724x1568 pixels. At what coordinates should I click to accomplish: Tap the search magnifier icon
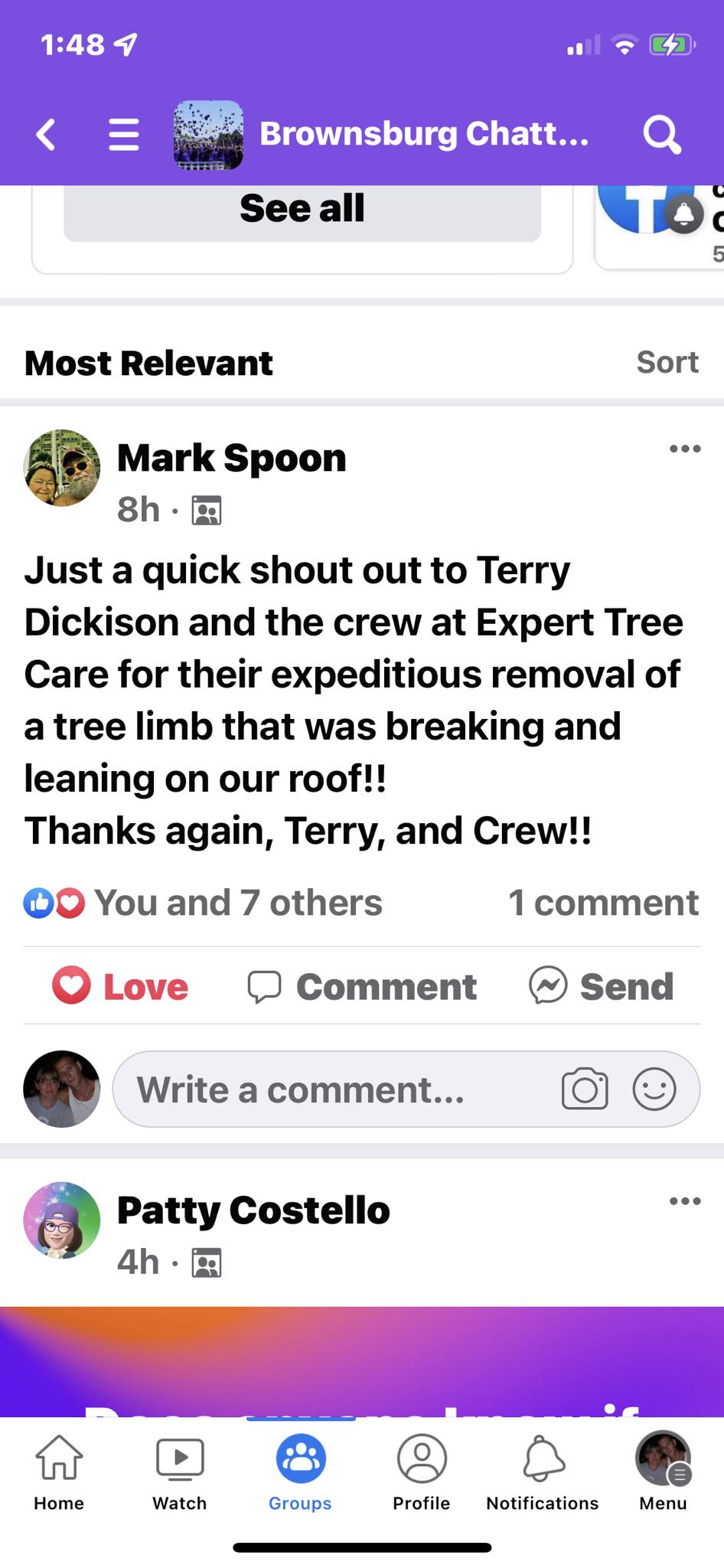point(662,135)
